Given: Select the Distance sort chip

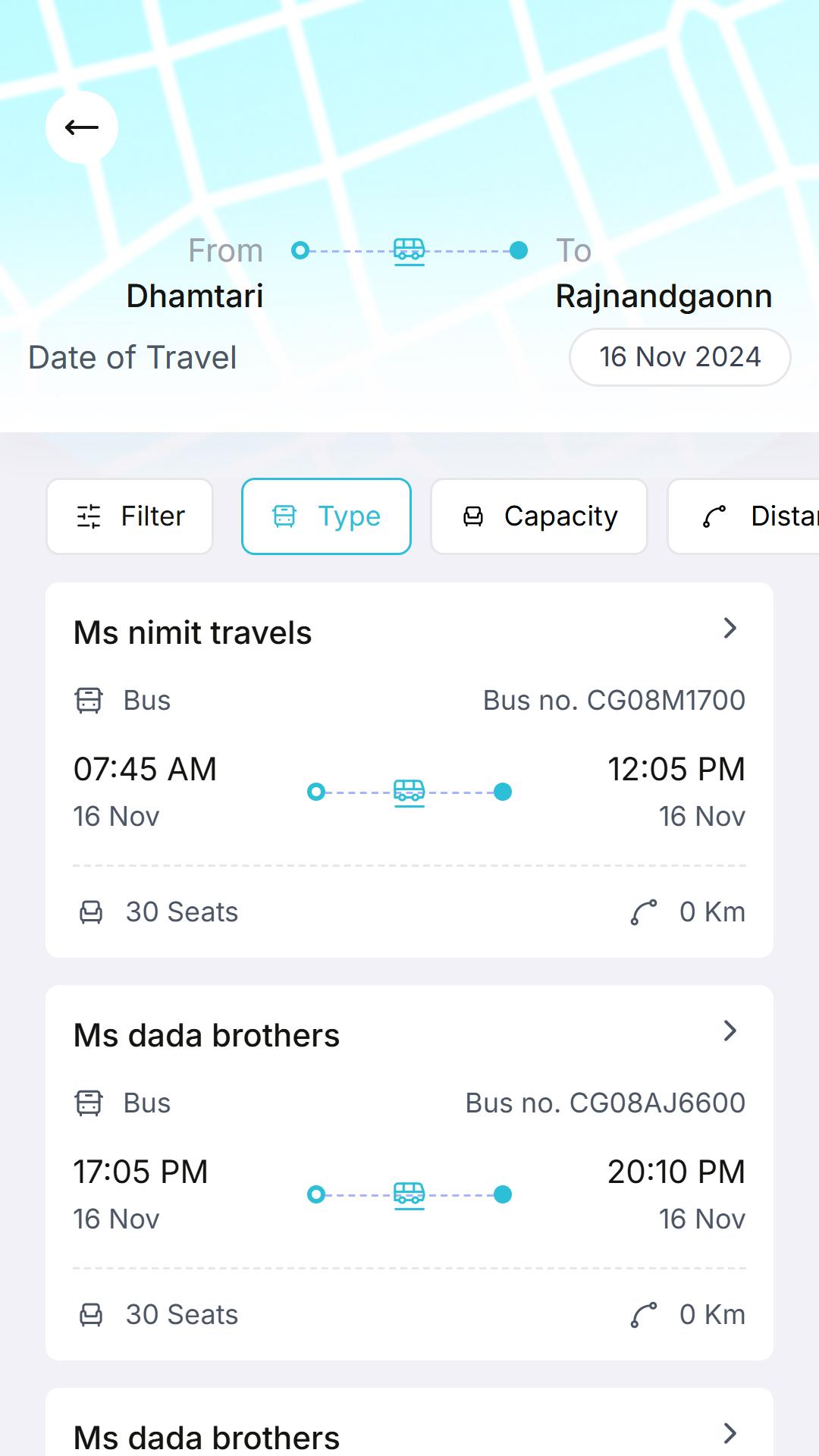Looking at the screenshot, I should [x=744, y=516].
